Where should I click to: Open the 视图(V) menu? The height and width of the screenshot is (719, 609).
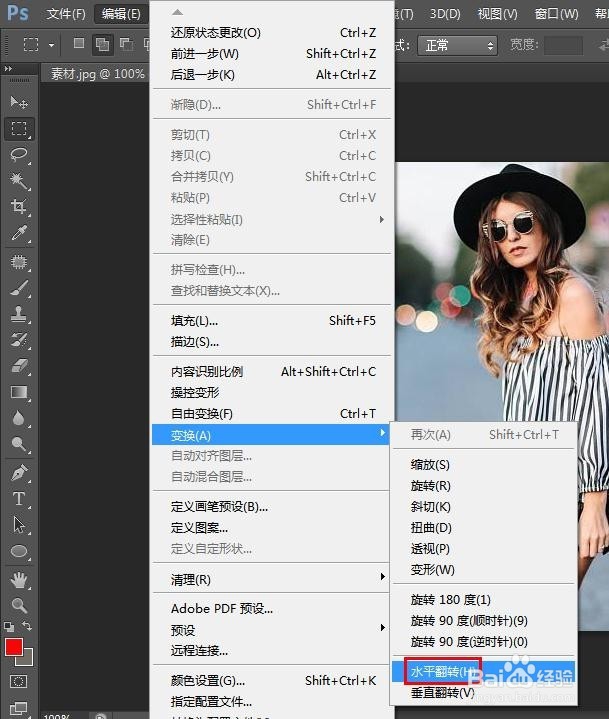click(498, 14)
